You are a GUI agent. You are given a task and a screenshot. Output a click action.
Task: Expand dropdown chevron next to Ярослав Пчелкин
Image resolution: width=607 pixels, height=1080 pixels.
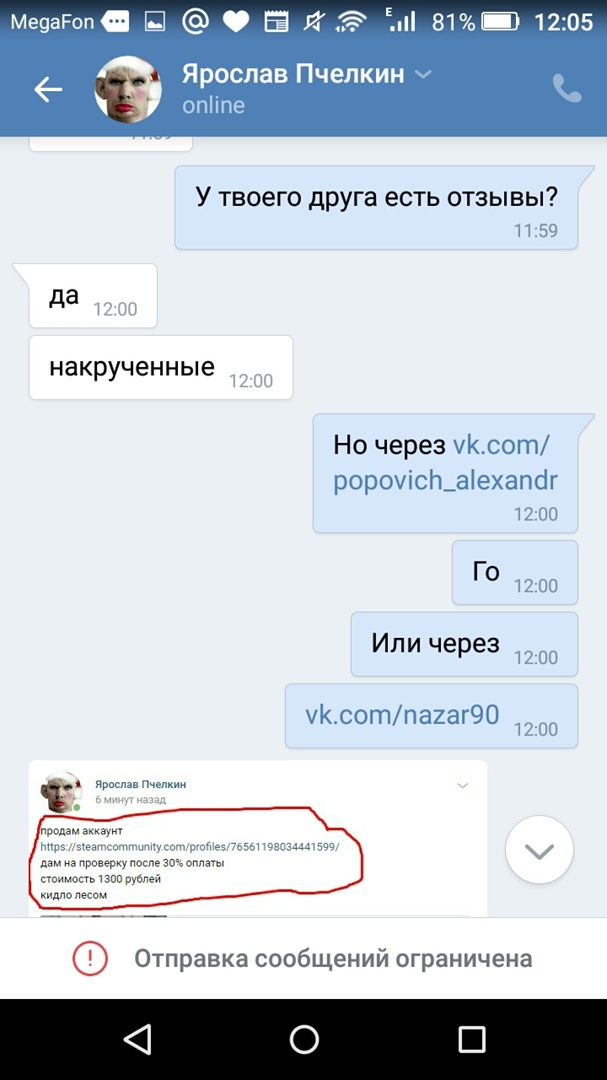pyautogui.click(x=424, y=74)
